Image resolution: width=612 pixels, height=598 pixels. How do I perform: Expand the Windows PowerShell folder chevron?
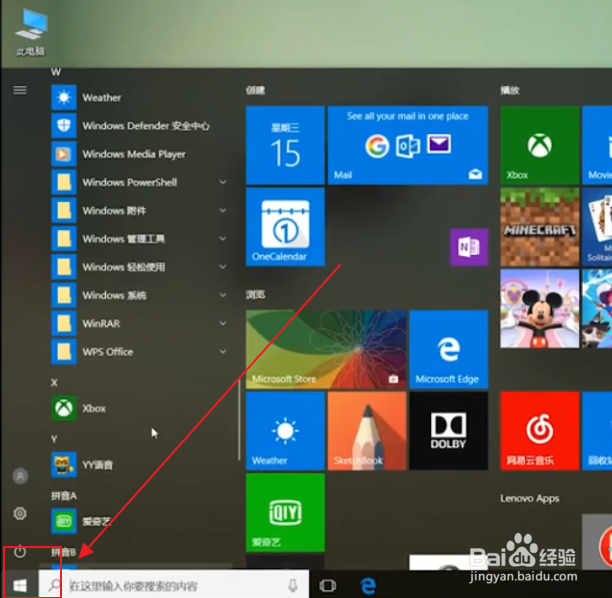click(223, 182)
